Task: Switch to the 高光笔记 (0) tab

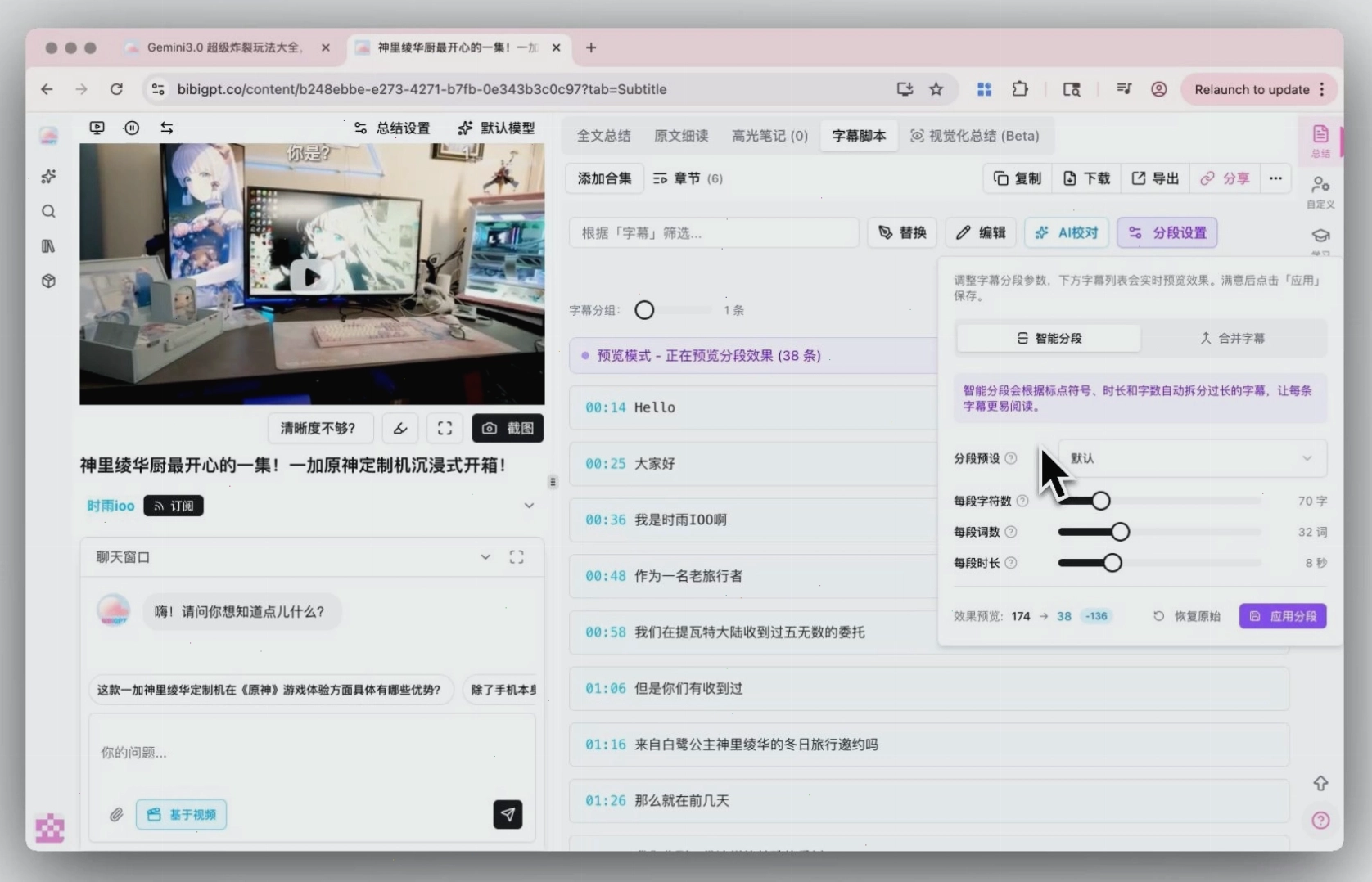Action: coord(769,136)
